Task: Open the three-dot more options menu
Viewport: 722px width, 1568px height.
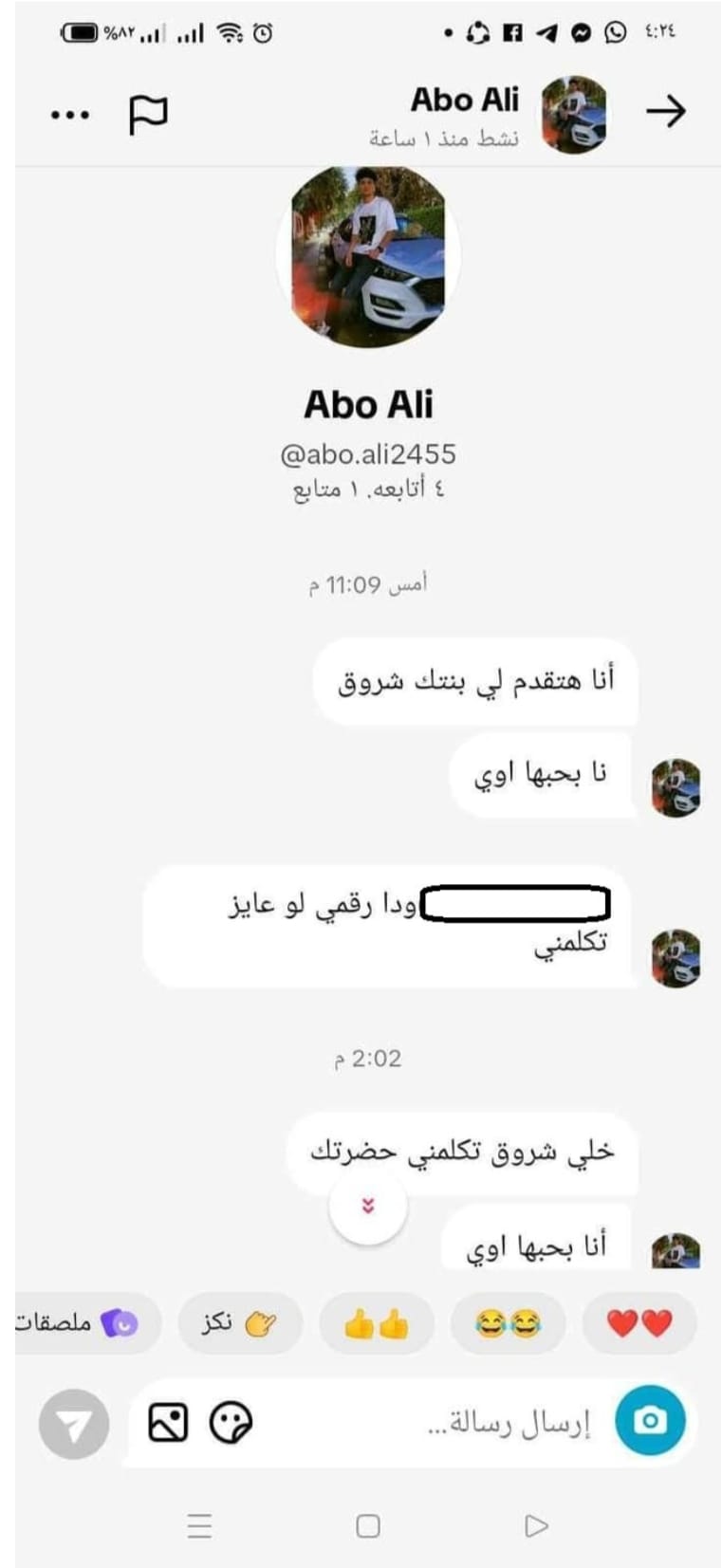Action: point(69,116)
